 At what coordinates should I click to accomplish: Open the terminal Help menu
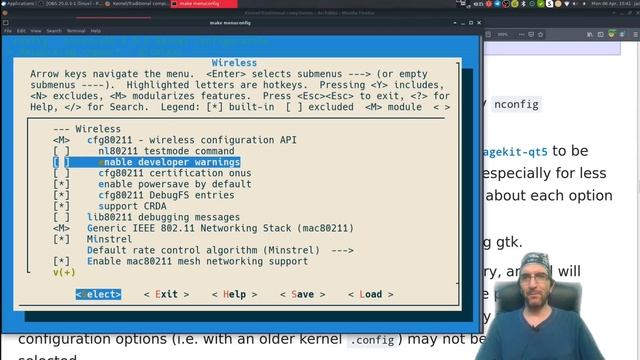click(96, 31)
